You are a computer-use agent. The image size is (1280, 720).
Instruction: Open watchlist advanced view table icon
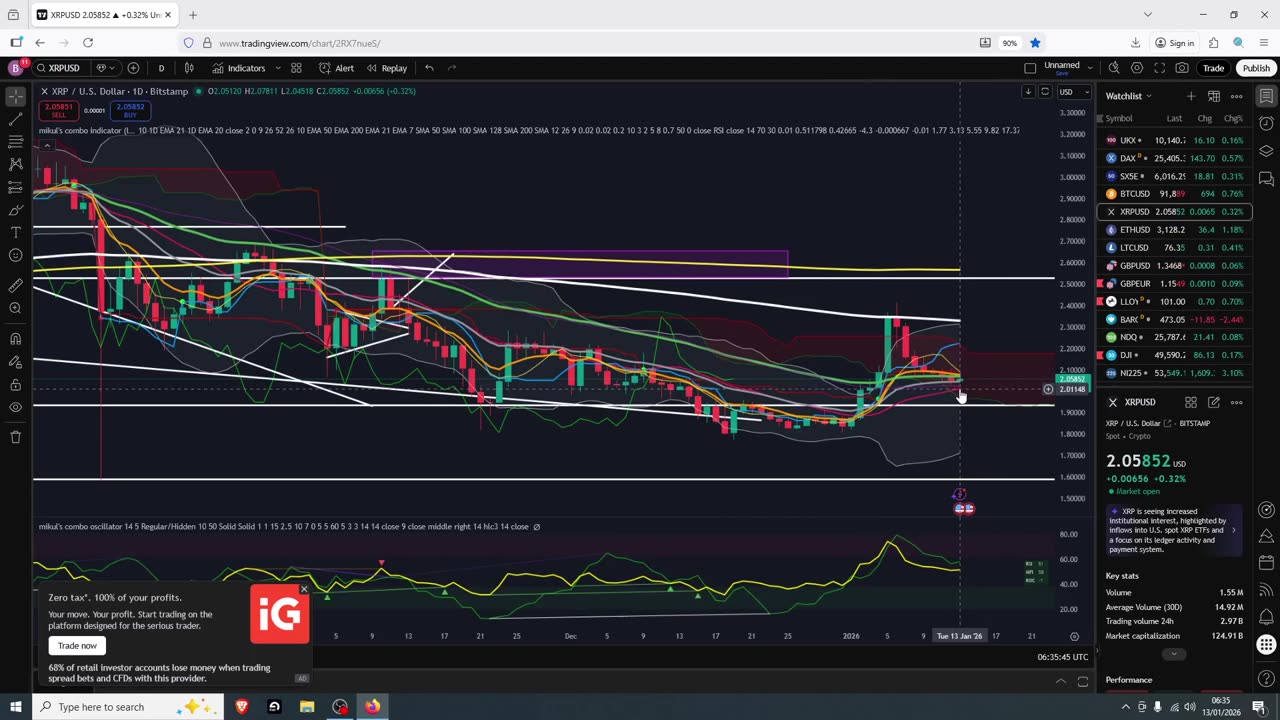coord(1214,96)
